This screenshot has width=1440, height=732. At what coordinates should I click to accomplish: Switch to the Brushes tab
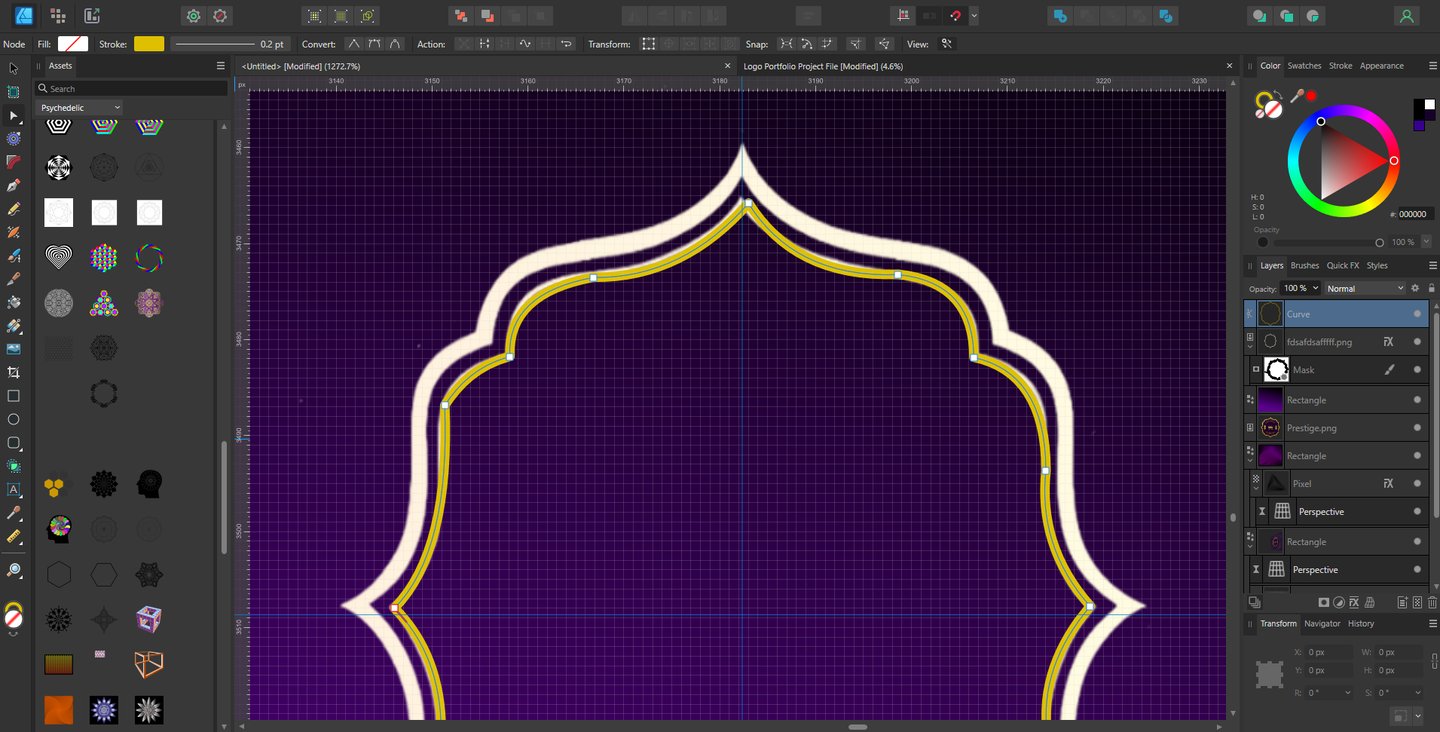click(x=1304, y=266)
